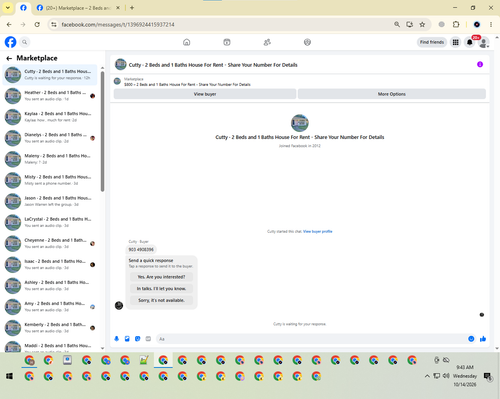Click the address bar URL
Image resolution: width=500 pixels, height=399 pixels.
(118, 25)
